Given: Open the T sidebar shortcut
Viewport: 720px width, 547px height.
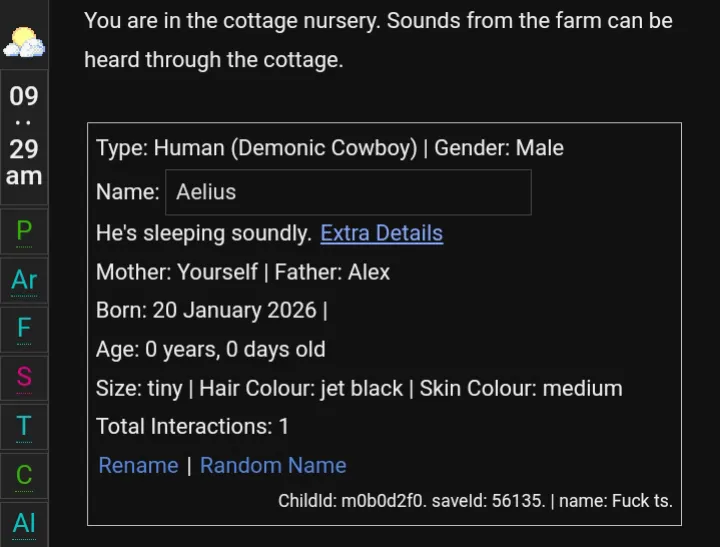Looking at the screenshot, I should coord(24,426).
